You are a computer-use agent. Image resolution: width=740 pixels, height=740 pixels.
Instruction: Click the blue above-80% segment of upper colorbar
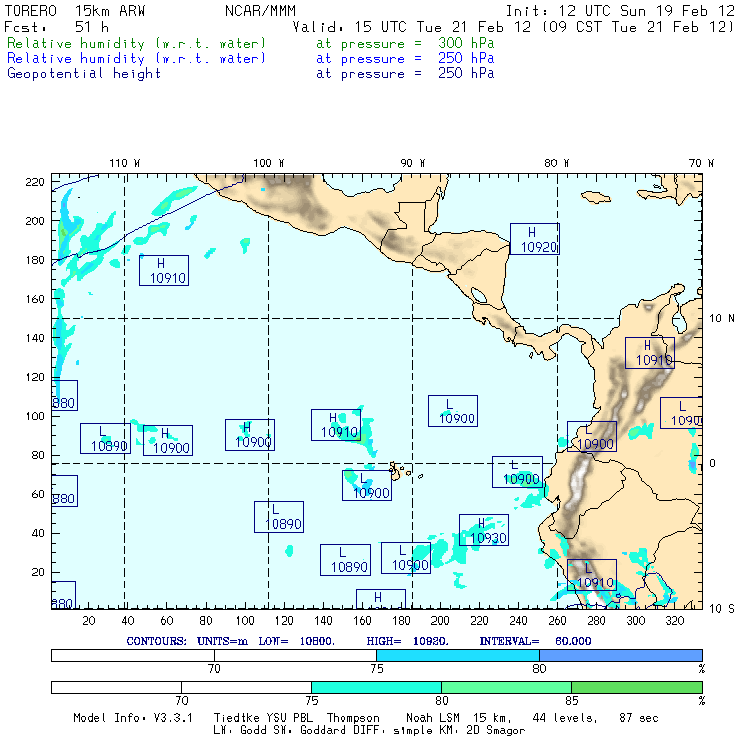point(621,655)
